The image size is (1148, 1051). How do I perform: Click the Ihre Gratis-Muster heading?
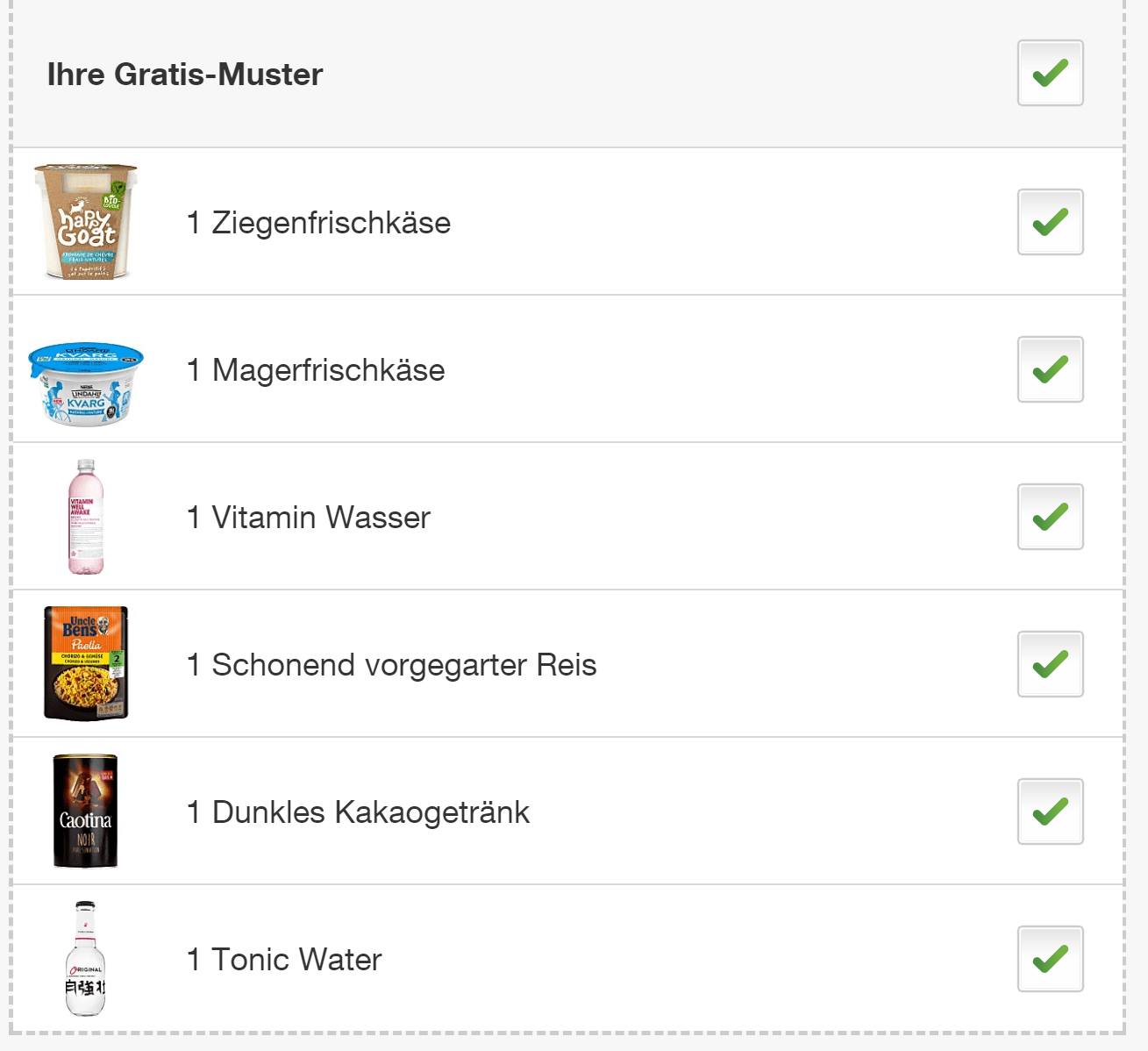tap(185, 75)
